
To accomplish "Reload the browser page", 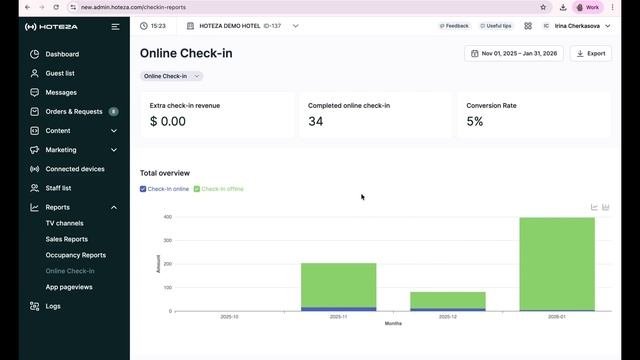I will [56, 7].
